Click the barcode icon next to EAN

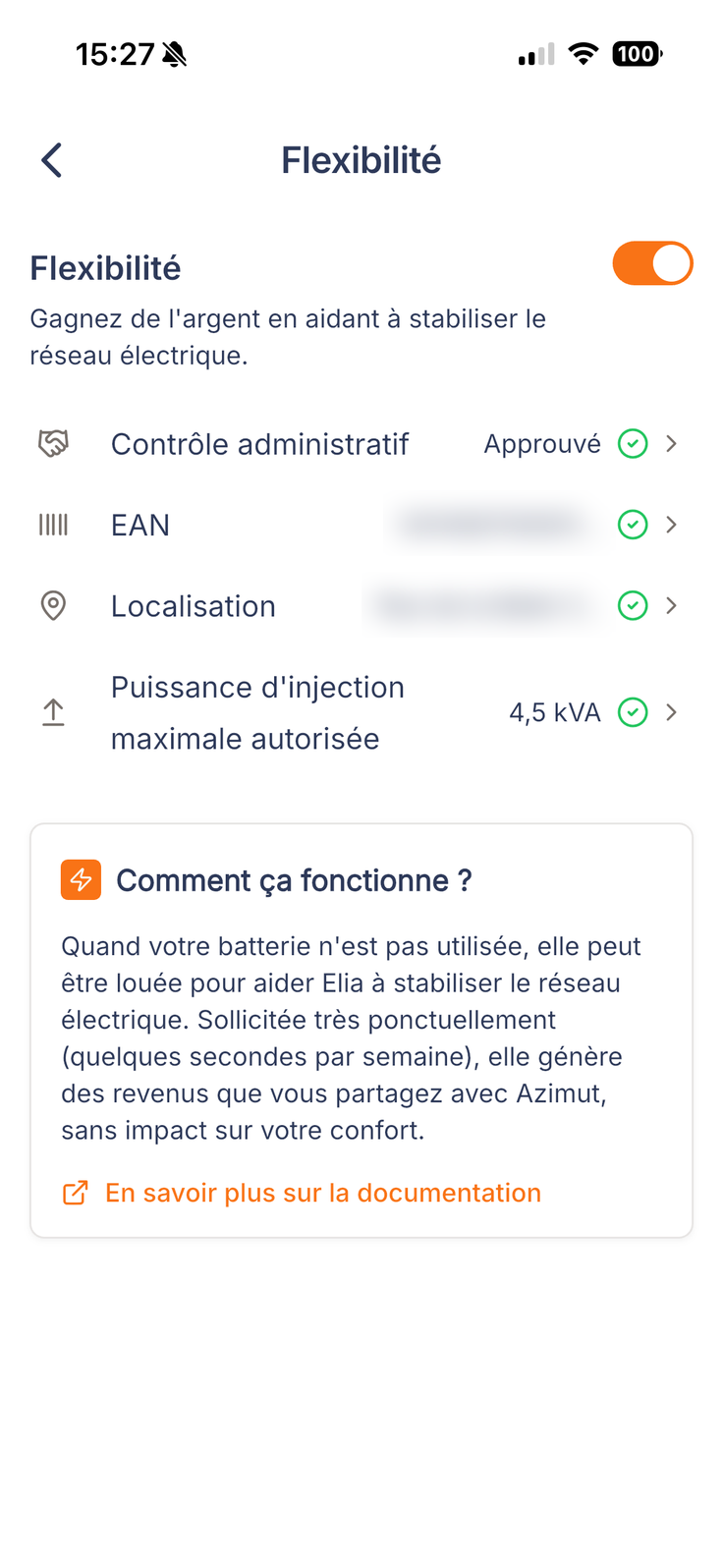[53, 525]
